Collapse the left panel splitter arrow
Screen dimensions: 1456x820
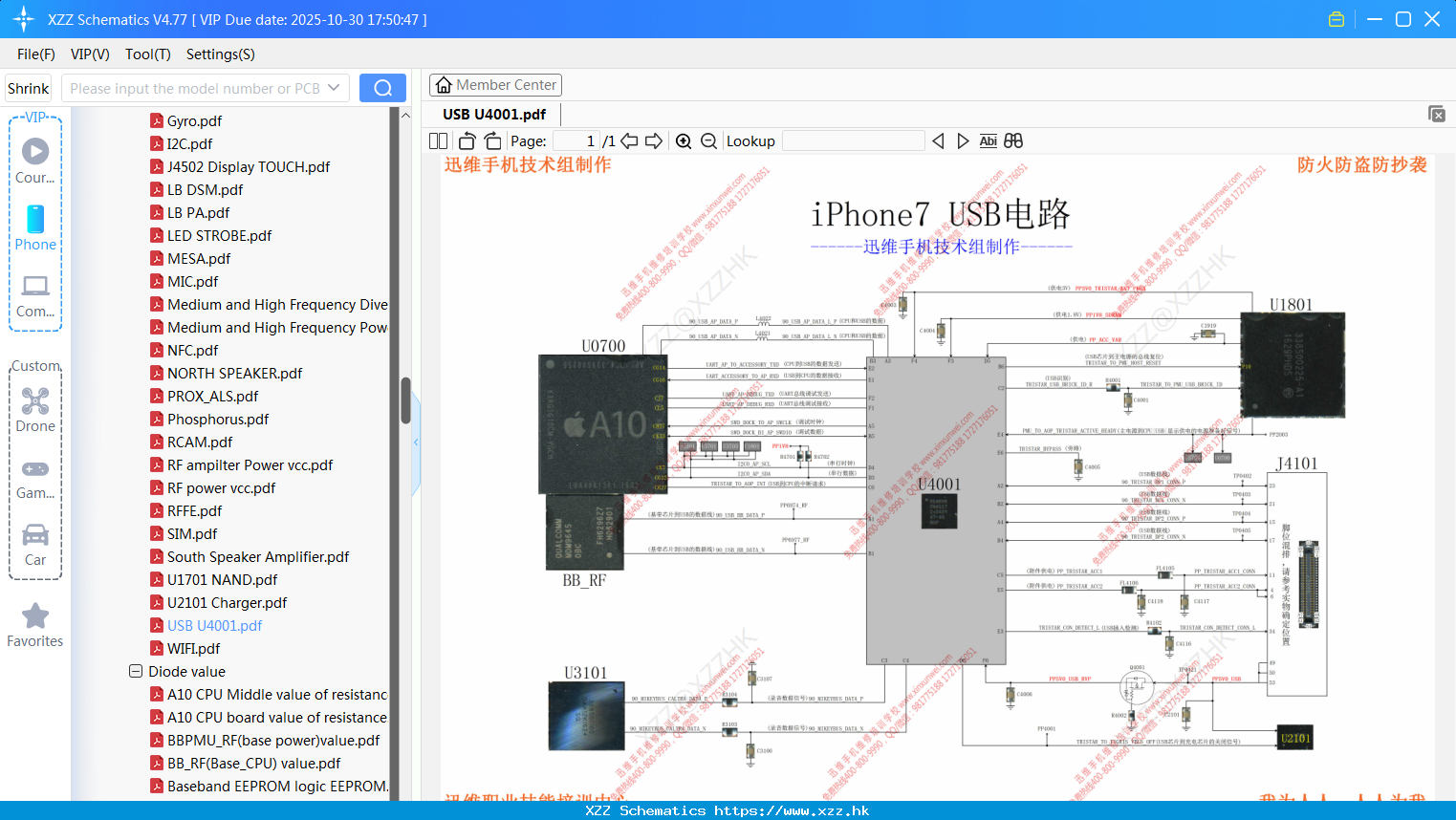coord(416,442)
